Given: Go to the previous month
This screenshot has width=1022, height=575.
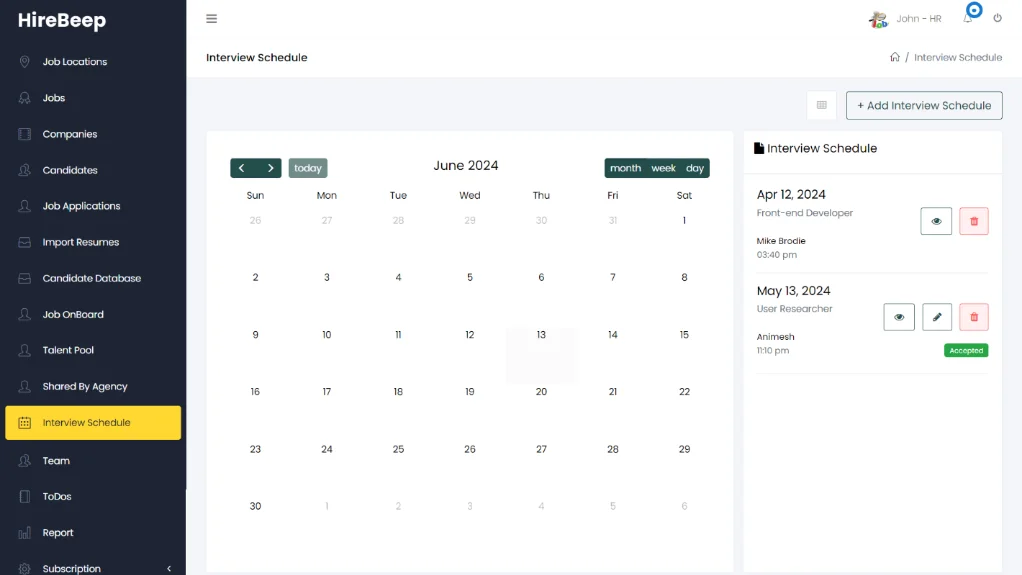Looking at the screenshot, I should (x=242, y=168).
